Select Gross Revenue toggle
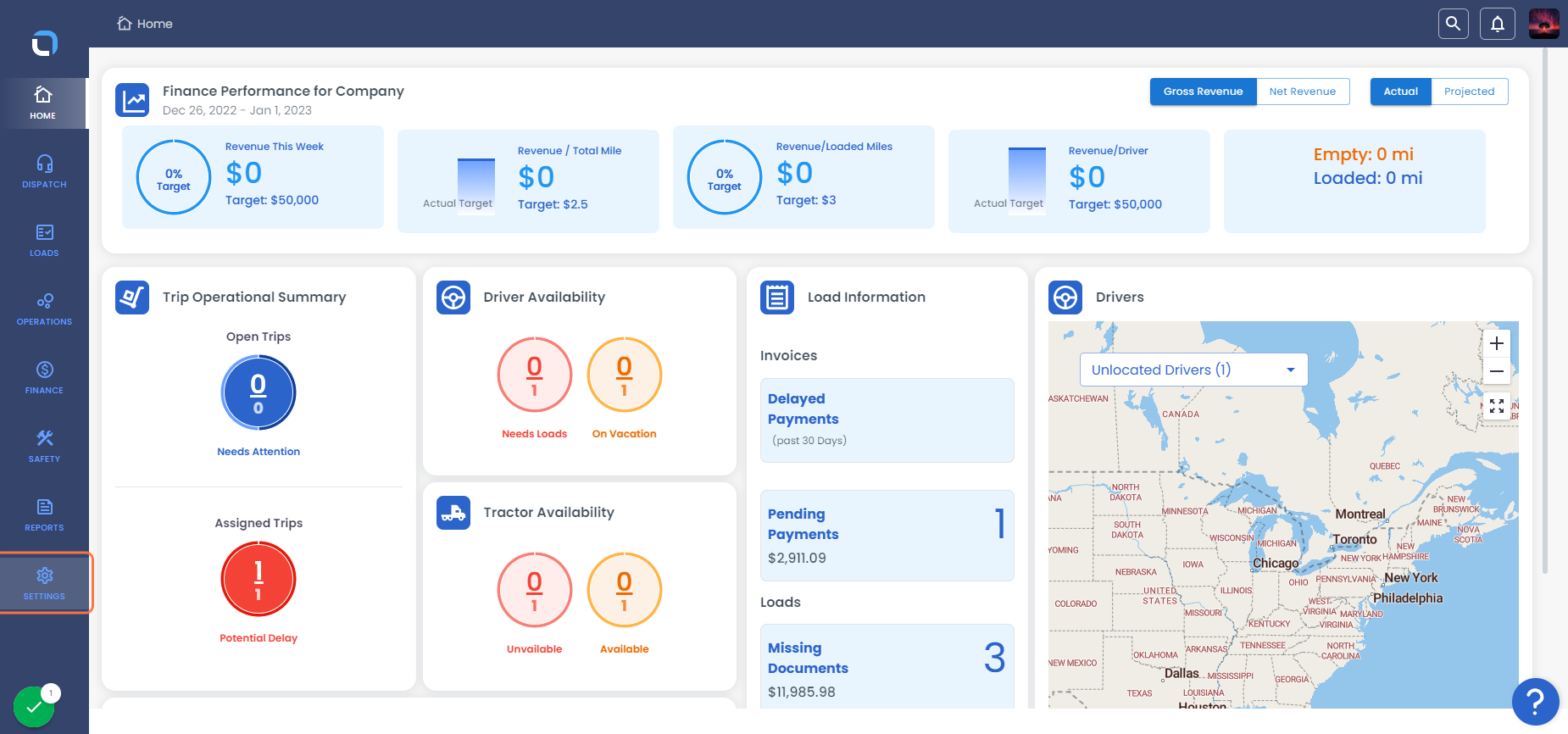The image size is (1568, 734). coord(1203,92)
